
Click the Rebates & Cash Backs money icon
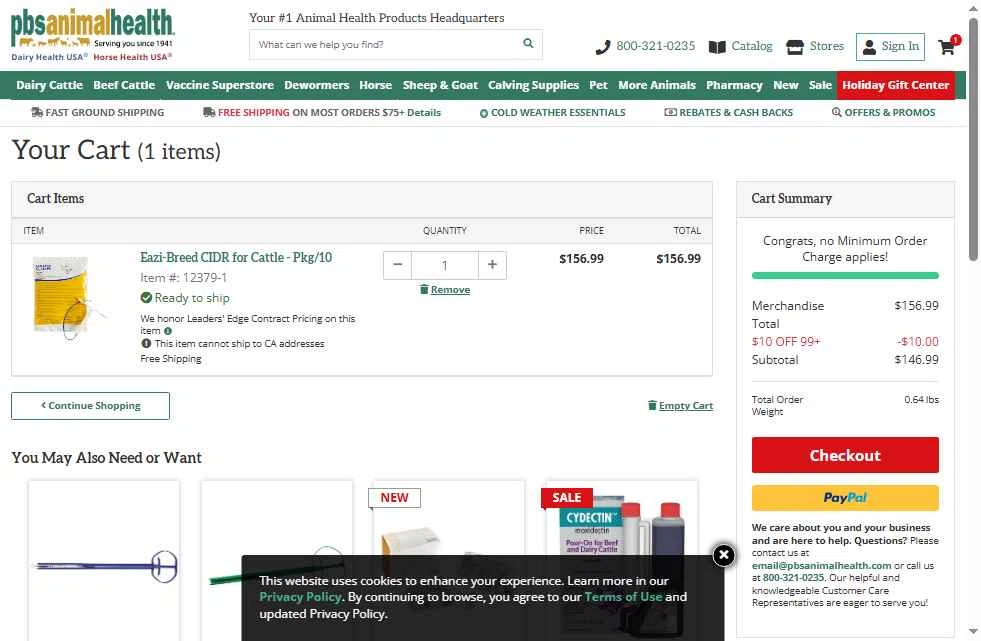click(670, 113)
